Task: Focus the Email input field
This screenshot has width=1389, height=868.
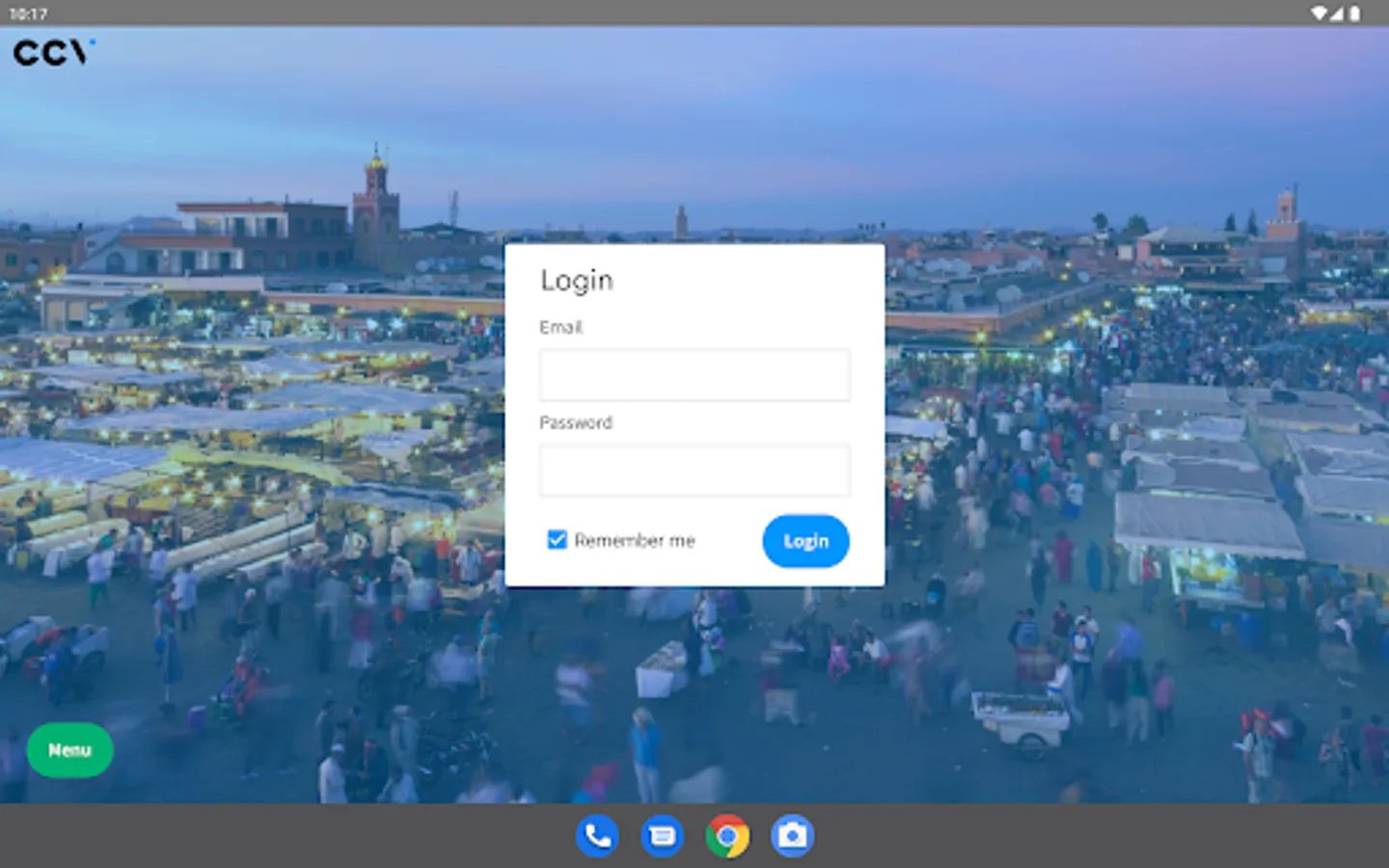Action: [694, 374]
